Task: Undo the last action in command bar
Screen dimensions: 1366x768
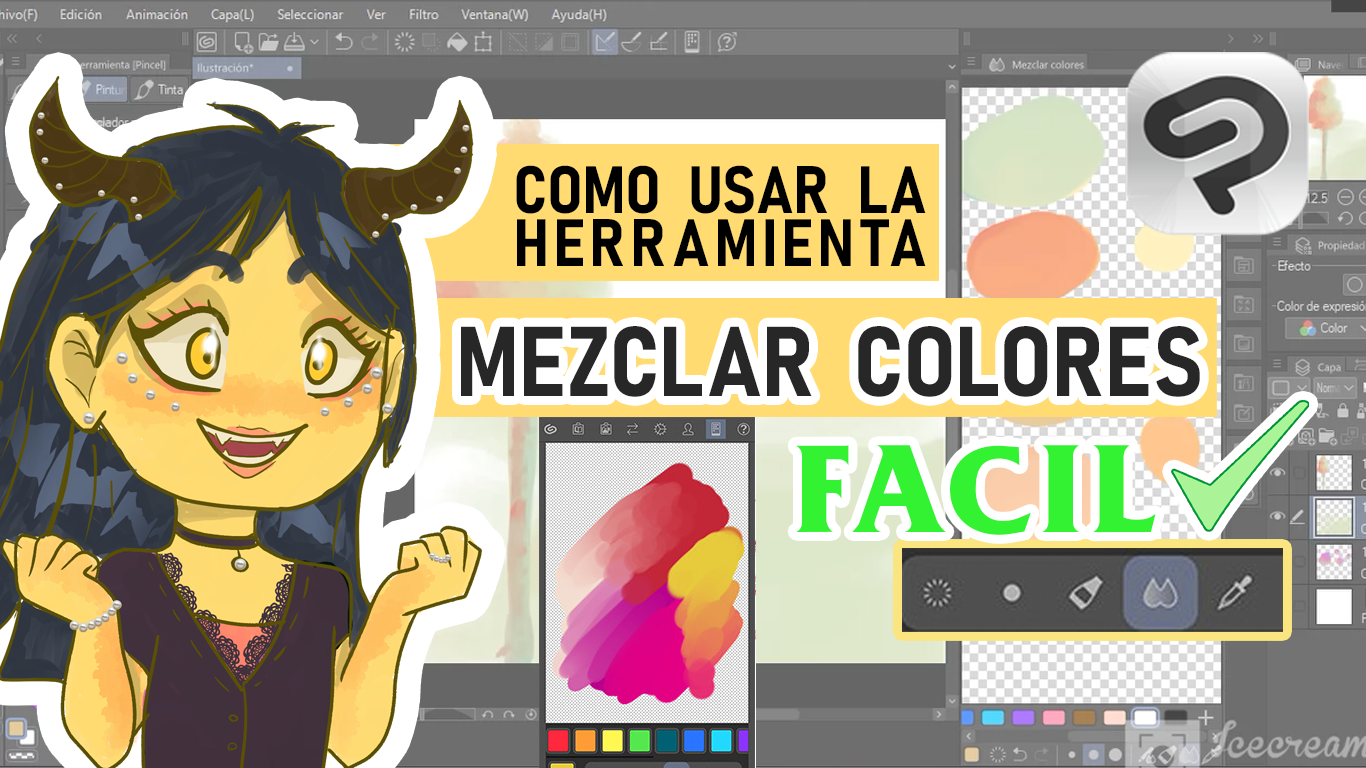Action: (x=344, y=42)
